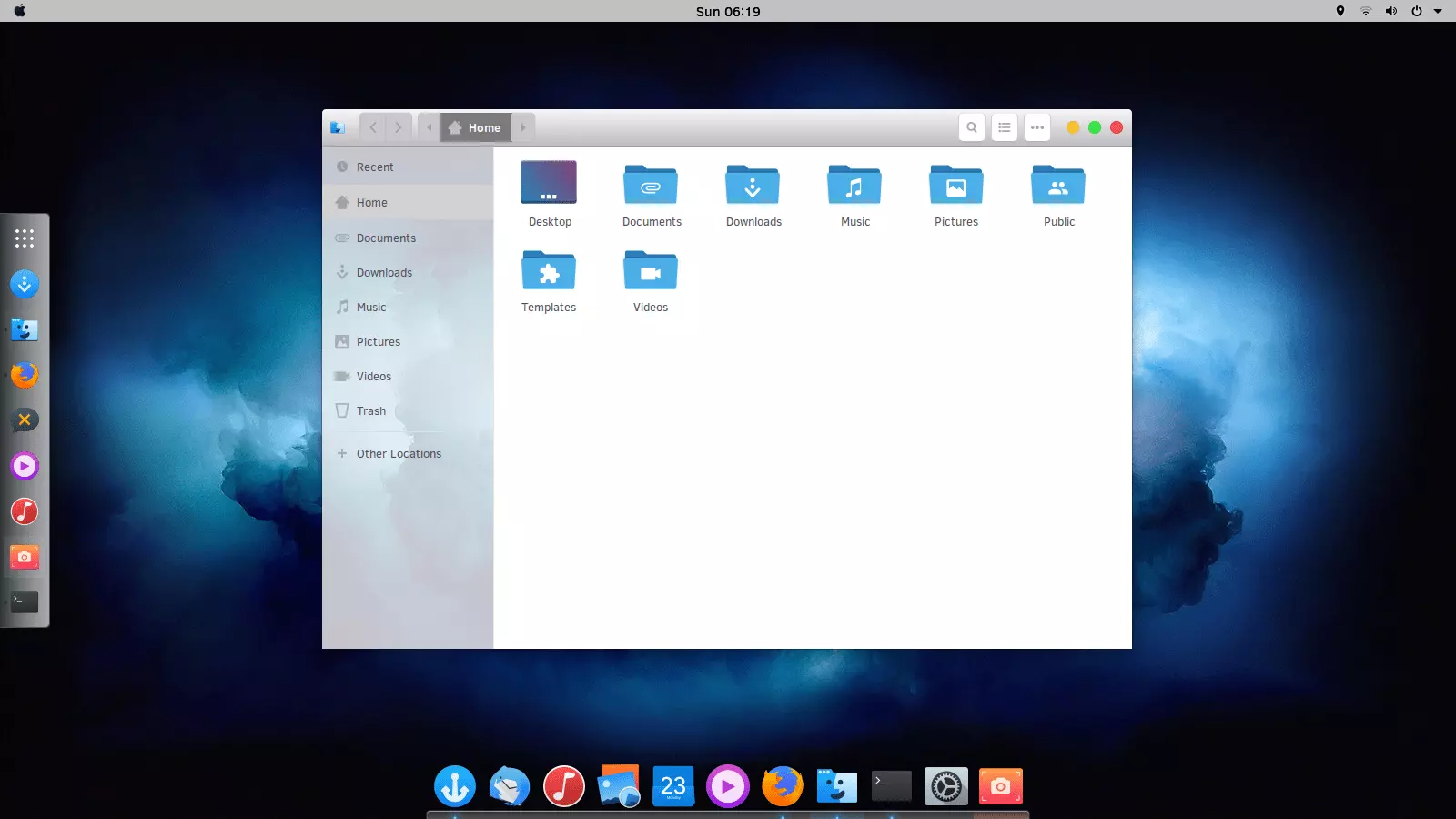Image resolution: width=1456 pixels, height=819 pixels.
Task: Open the Downloads folder in main view
Action: coord(753,187)
